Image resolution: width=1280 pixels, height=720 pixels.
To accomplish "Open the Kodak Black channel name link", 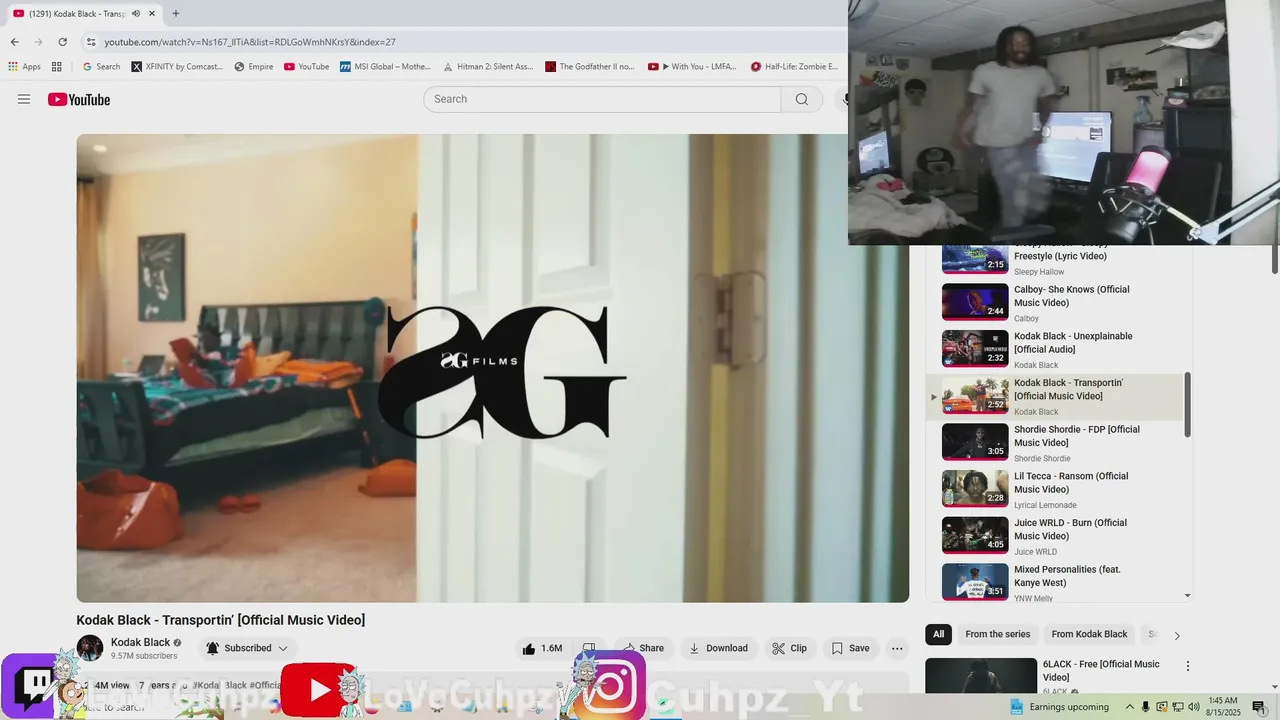I will point(140,642).
